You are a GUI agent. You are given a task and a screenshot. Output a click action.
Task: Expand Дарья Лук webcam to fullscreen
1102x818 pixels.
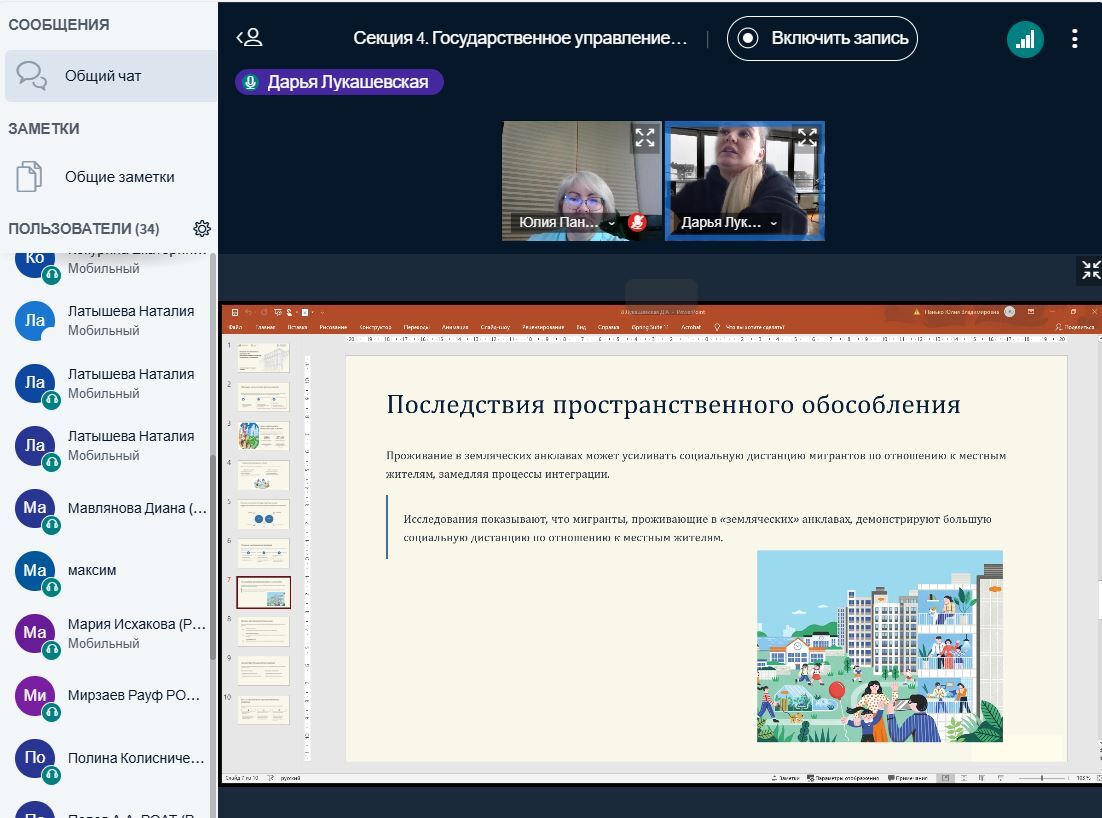(x=807, y=137)
